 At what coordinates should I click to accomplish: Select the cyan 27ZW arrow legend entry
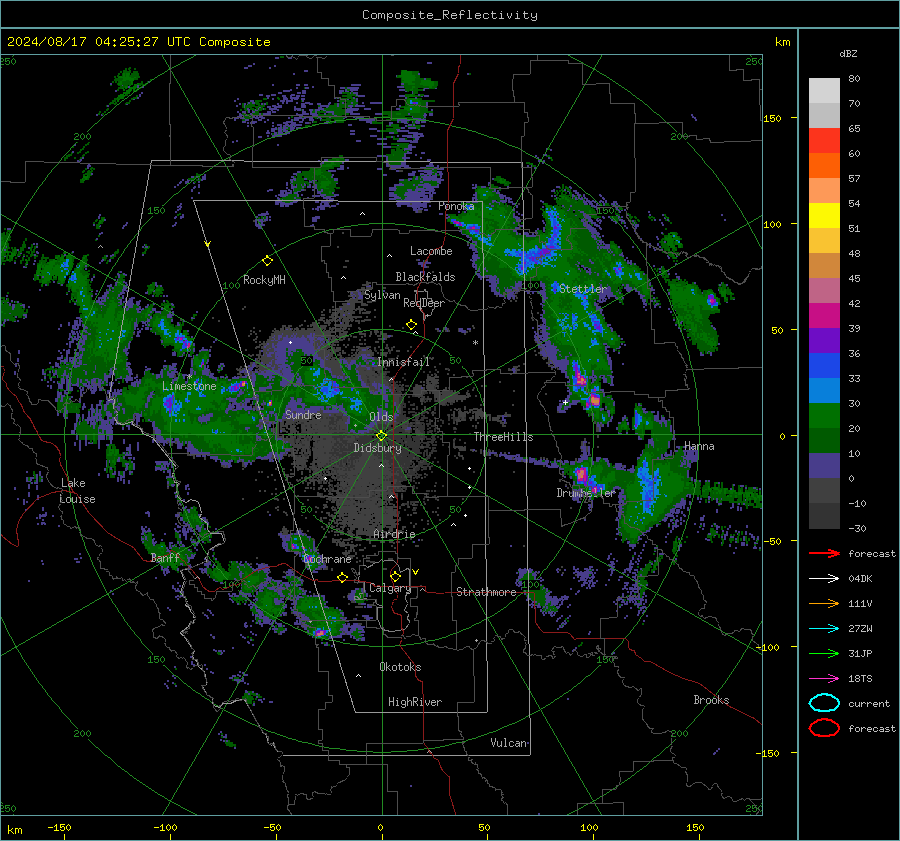point(824,629)
